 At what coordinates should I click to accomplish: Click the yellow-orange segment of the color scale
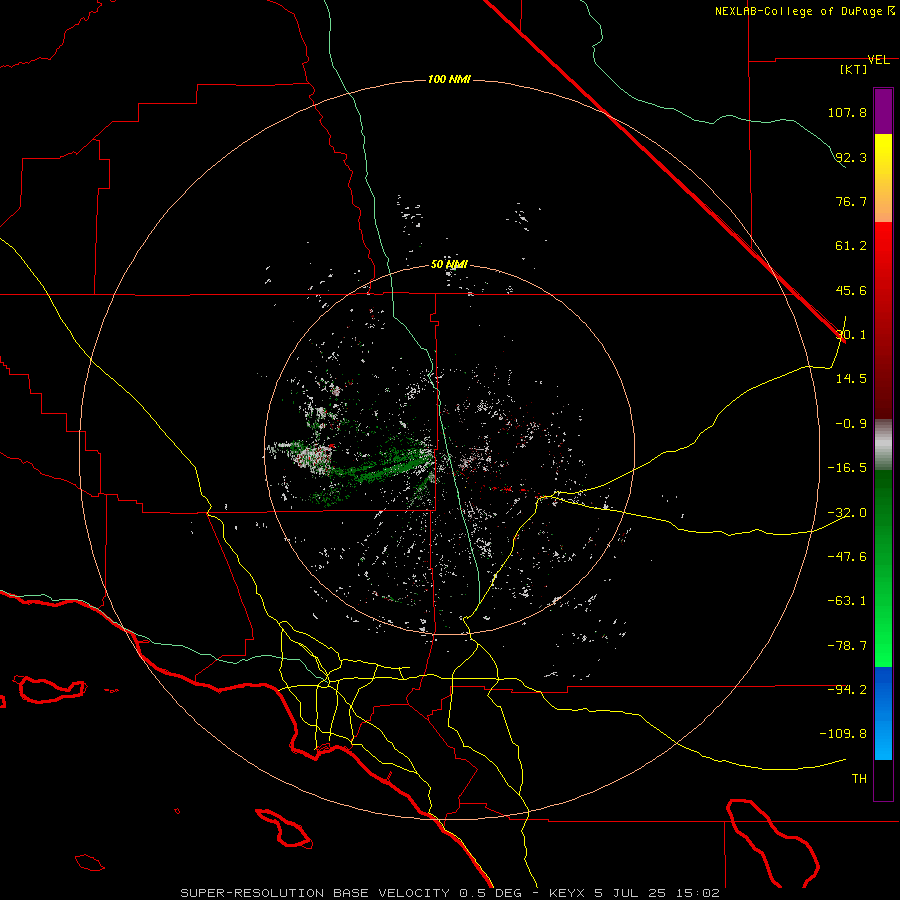click(883, 178)
